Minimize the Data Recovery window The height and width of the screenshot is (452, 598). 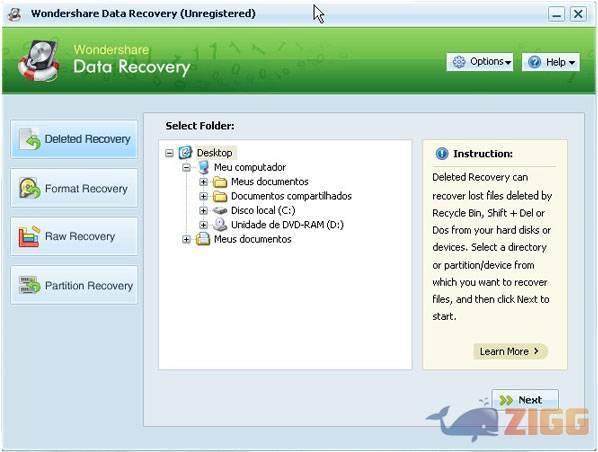pyautogui.click(x=556, y=14)
